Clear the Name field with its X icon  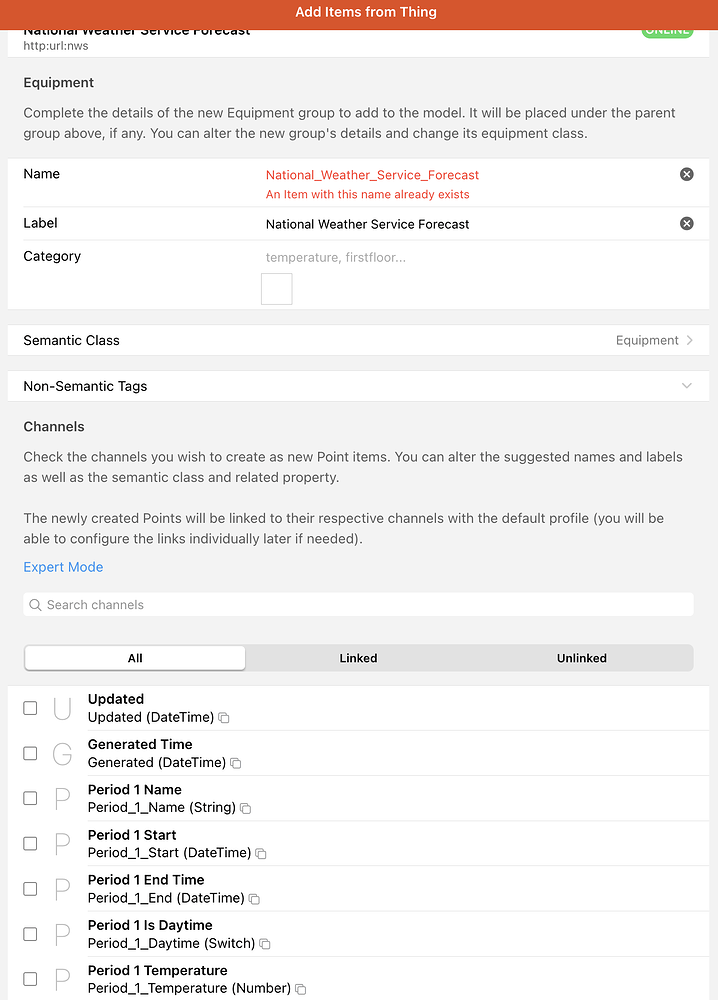(x=686, y=174)
